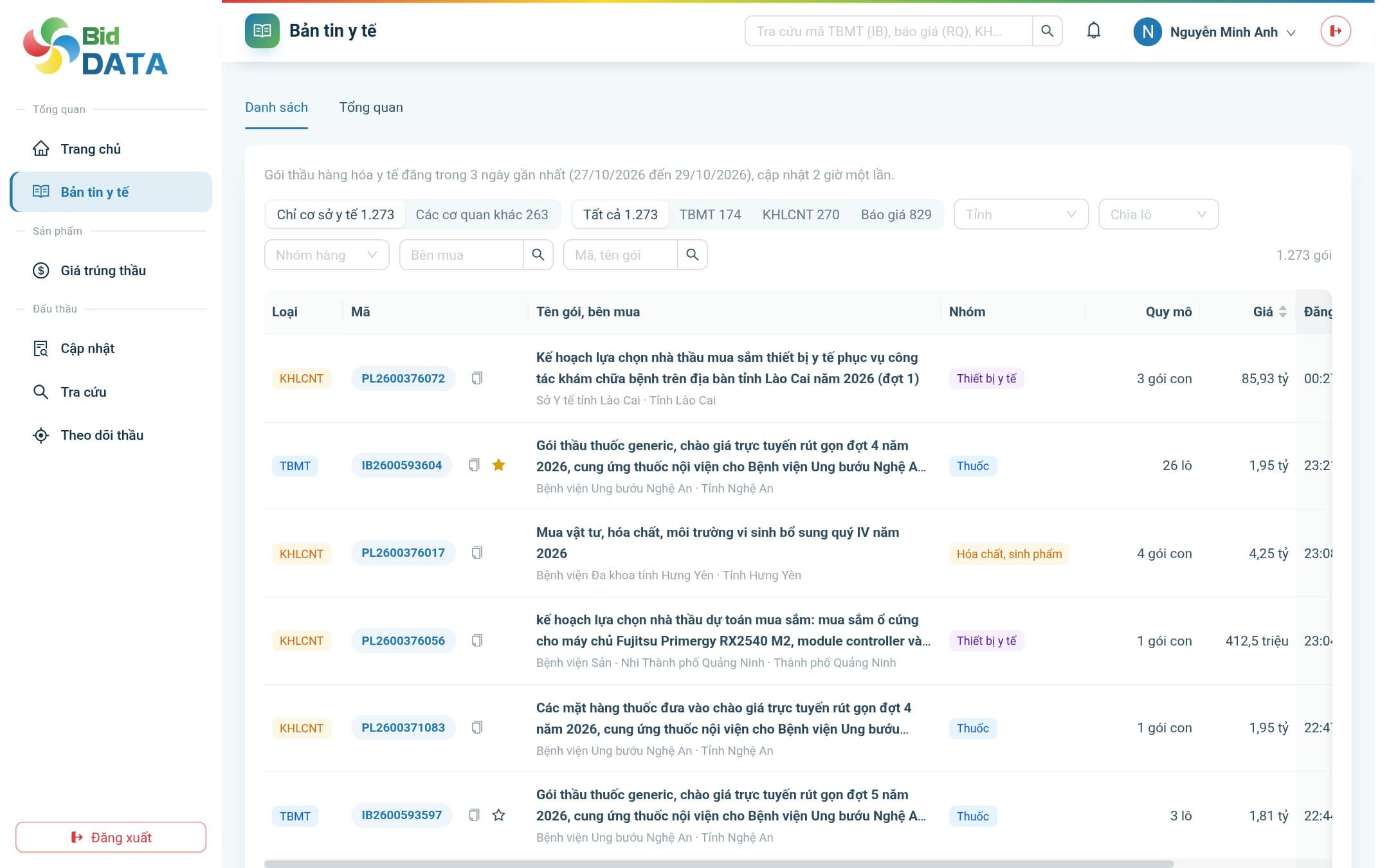Select Tất cả 1.273 filter
The height and width of the screenshot is (868, 1389).
click(620, 214)
